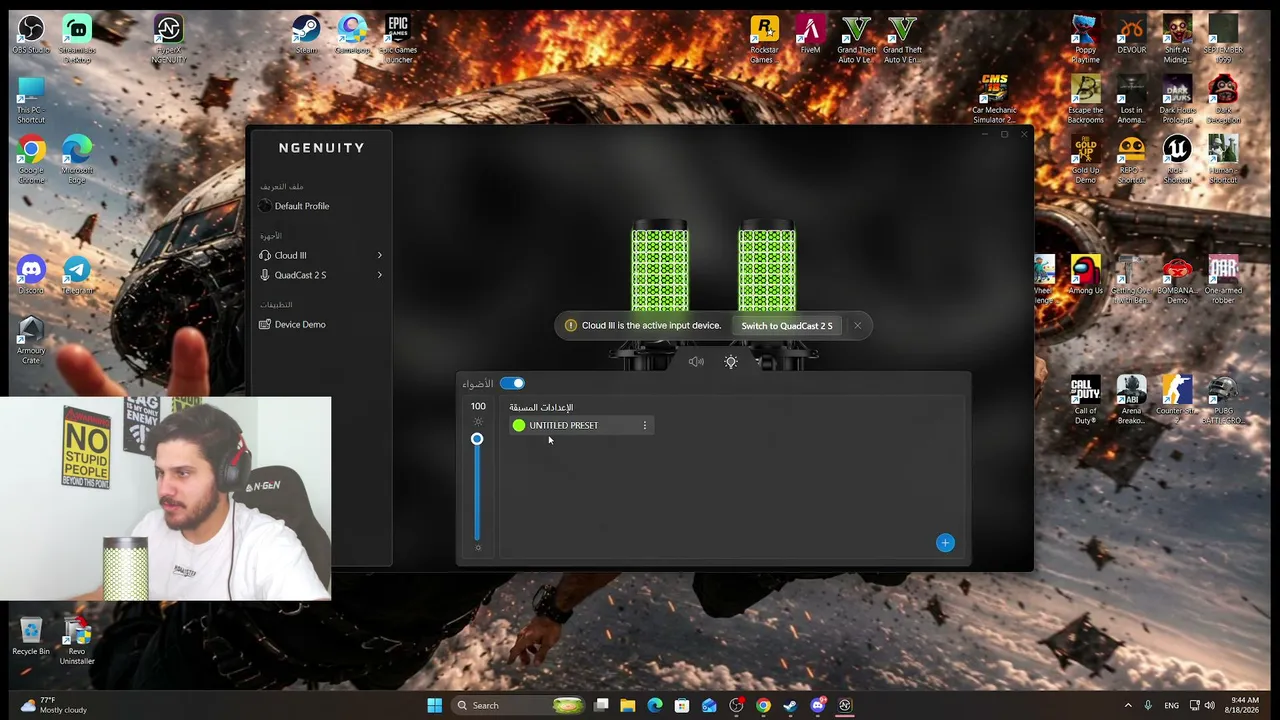
Task: Click the HyperX NGENUITY desktop shortcut
Action: pos(169,40)
